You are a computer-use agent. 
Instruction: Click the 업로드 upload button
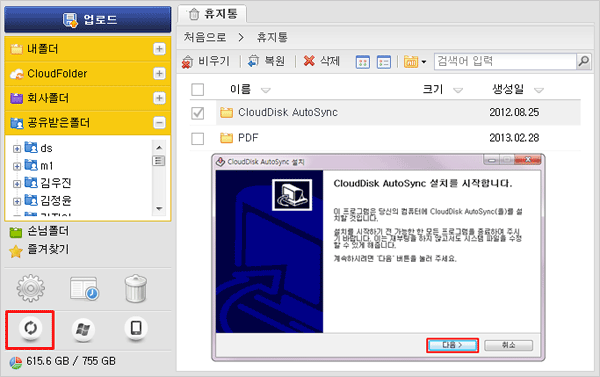point(88,19)
